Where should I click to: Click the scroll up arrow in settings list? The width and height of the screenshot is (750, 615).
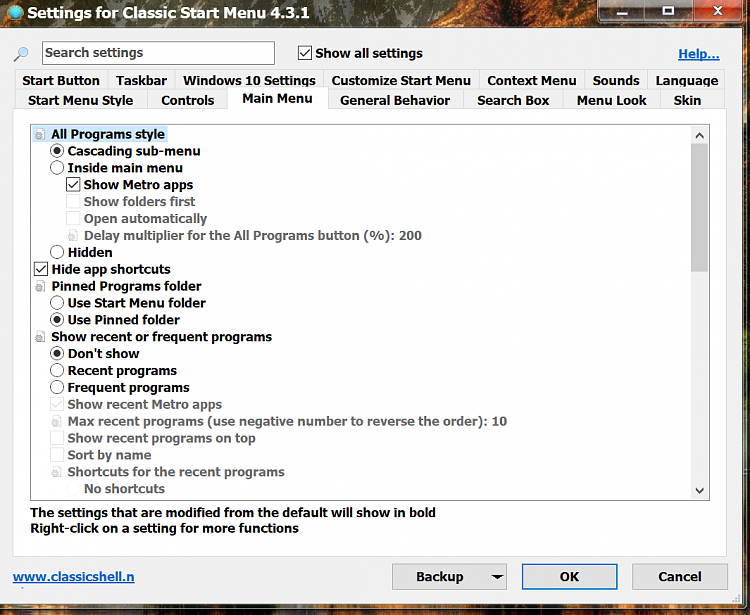[x=699, y=135]
